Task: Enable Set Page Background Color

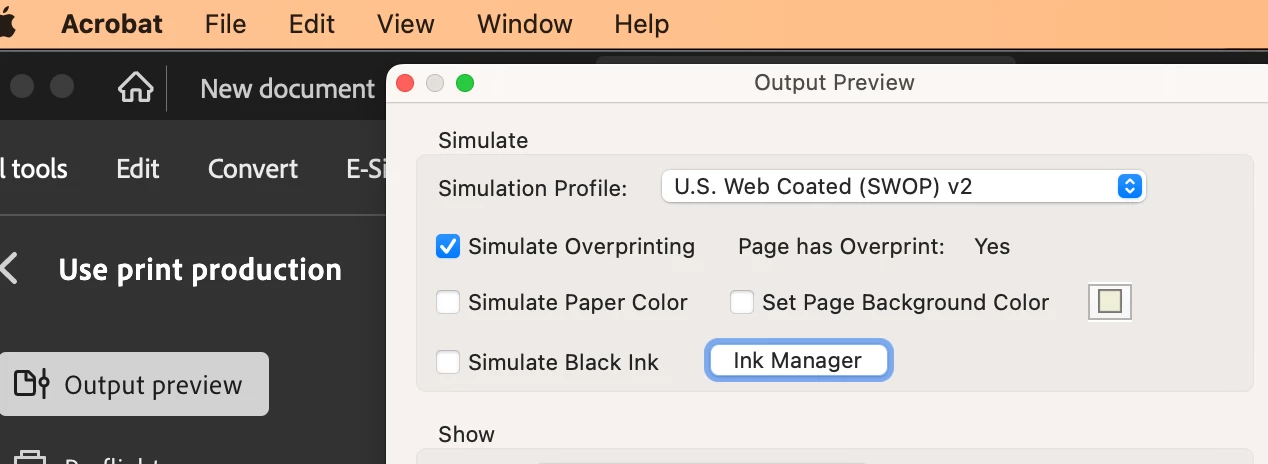Action: [741, 302]
